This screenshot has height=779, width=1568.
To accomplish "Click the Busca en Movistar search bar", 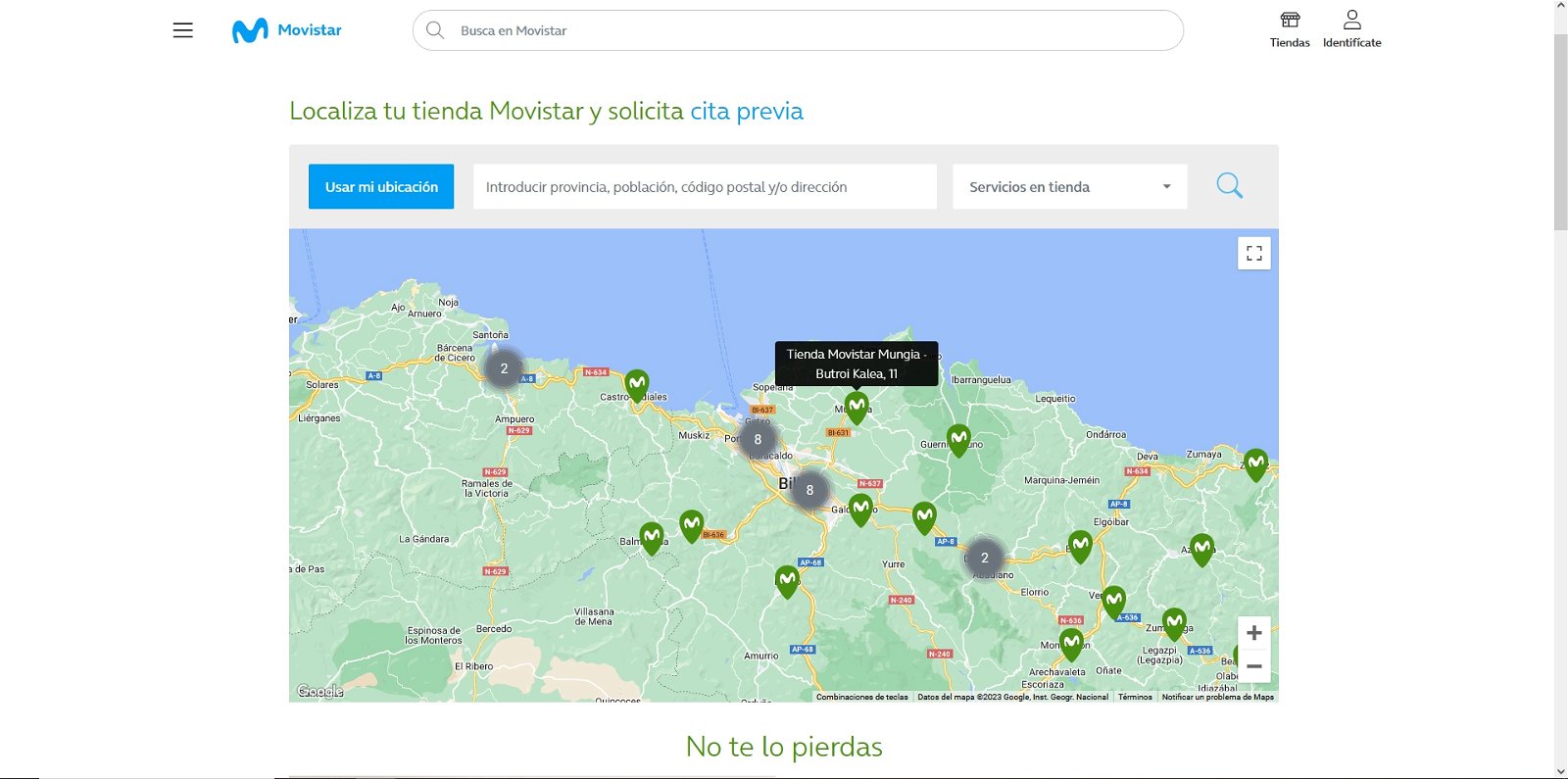I will tap(798, 30).
